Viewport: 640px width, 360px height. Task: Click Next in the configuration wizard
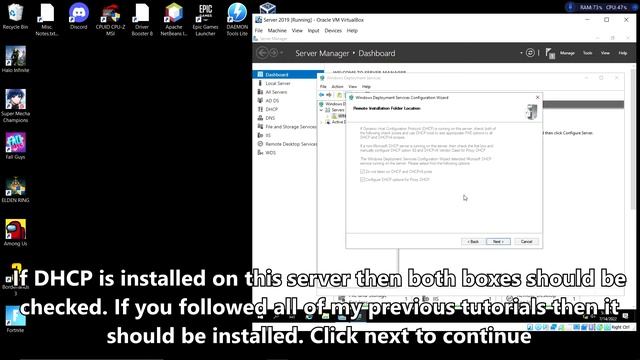(x=498, y=242)
